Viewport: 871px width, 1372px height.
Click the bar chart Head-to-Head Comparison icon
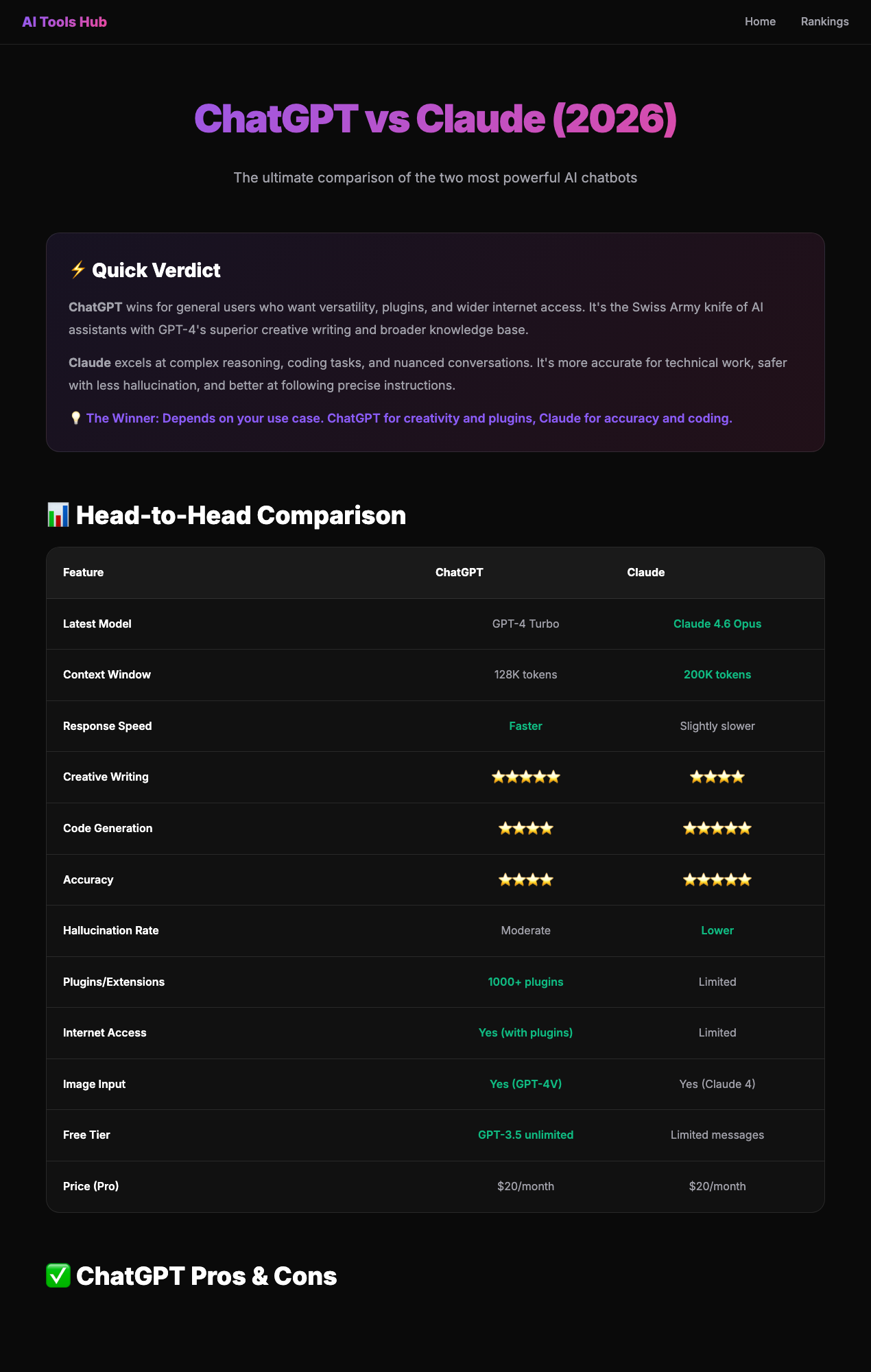click(x=58, y=514)
